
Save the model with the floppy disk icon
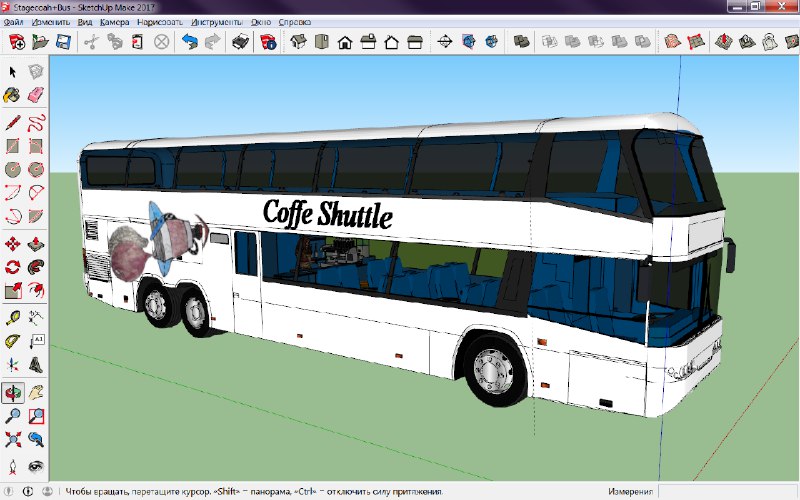[x=62, y=42]
